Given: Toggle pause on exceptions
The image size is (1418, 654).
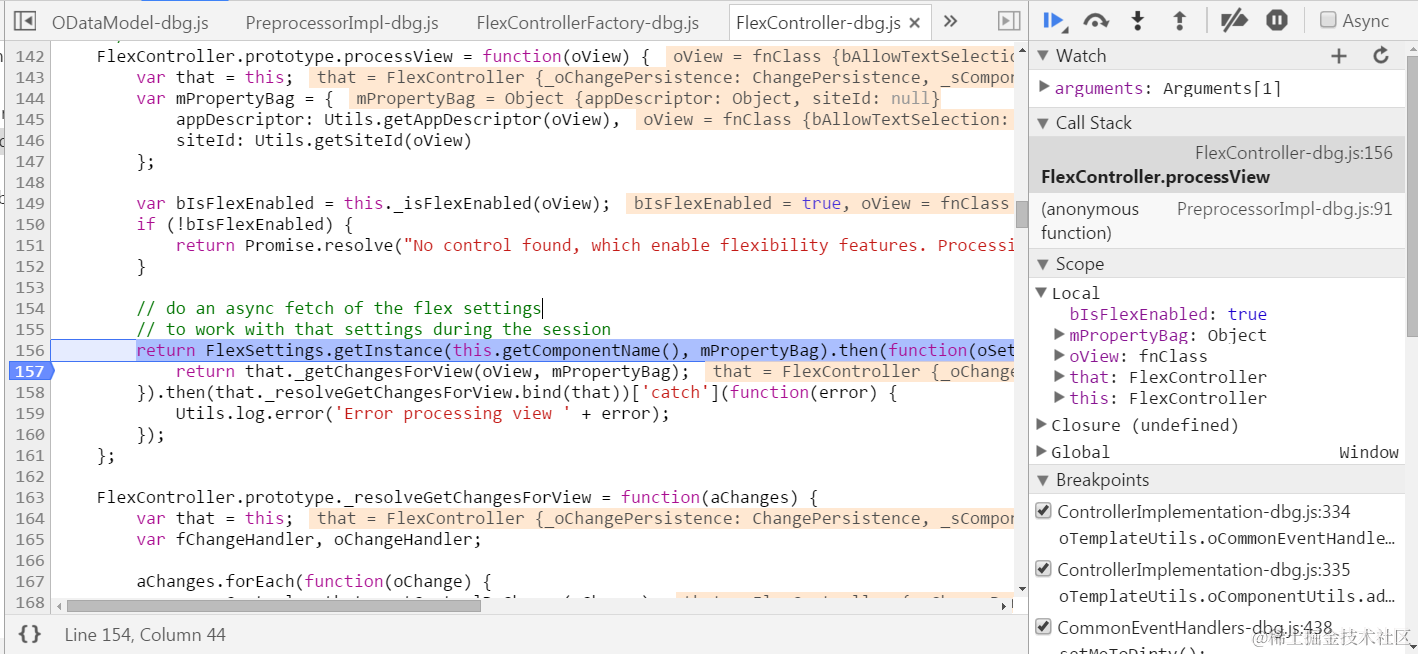Looking at the screenshot, I should tap(1277, 20).
